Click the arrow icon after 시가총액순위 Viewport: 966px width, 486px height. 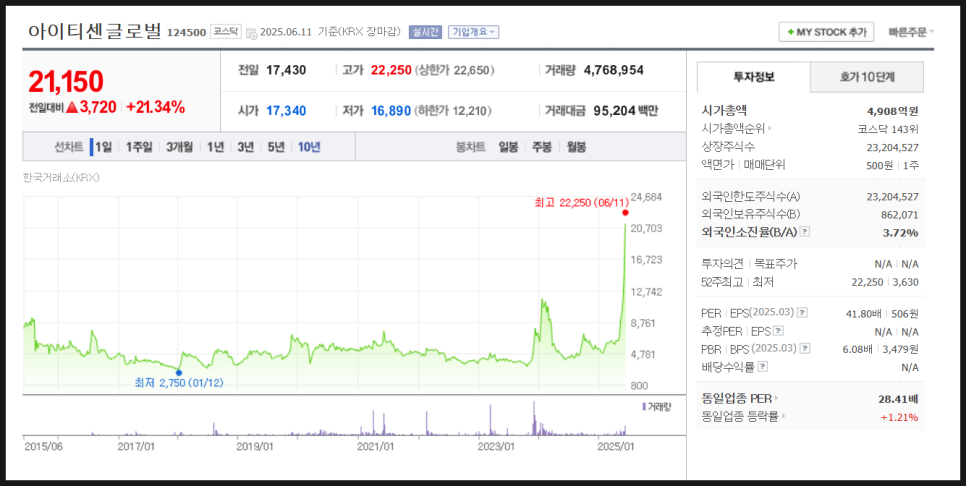tap(769, 129)
